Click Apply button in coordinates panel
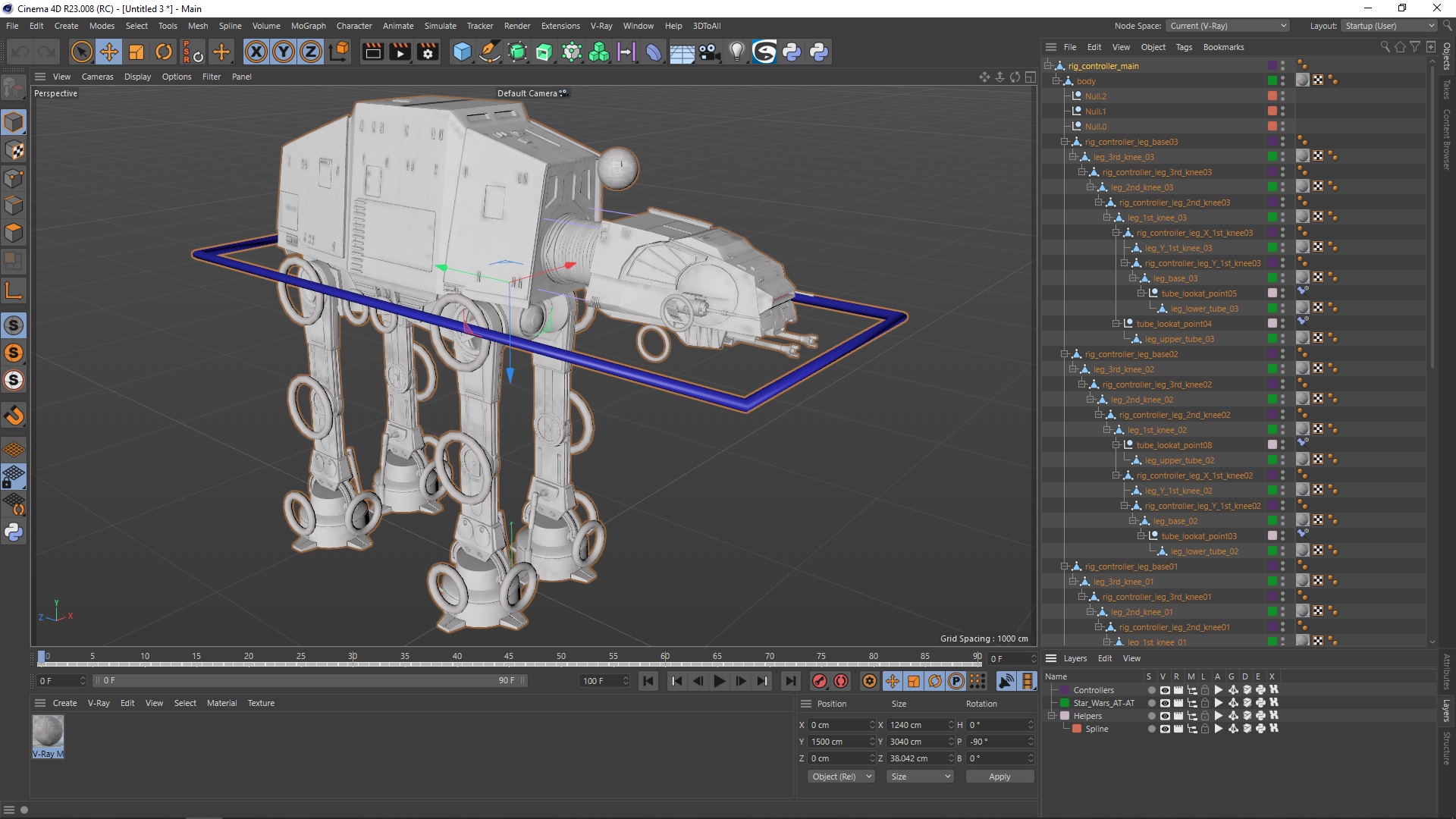This screenshot has width=1456, height=819. 999,776
